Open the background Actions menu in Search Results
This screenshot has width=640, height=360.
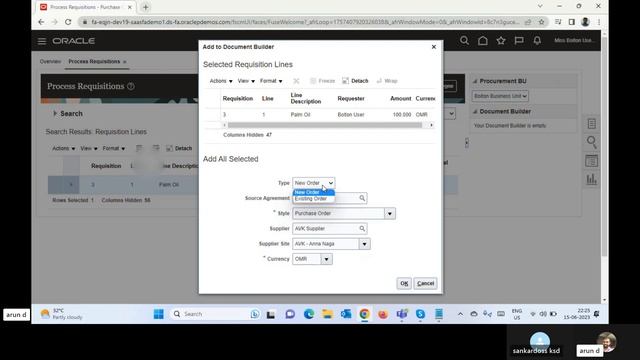click(64, 149)
